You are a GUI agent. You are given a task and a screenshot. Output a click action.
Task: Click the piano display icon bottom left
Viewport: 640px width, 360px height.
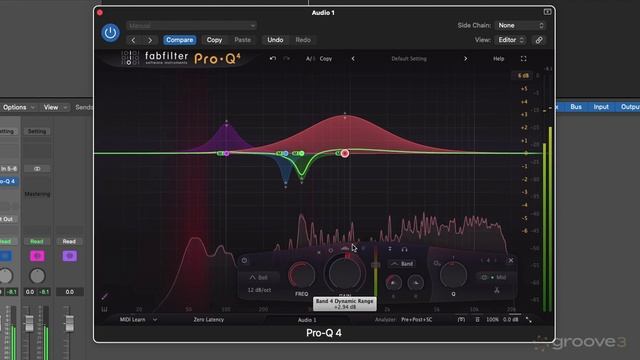pos(104,310)
